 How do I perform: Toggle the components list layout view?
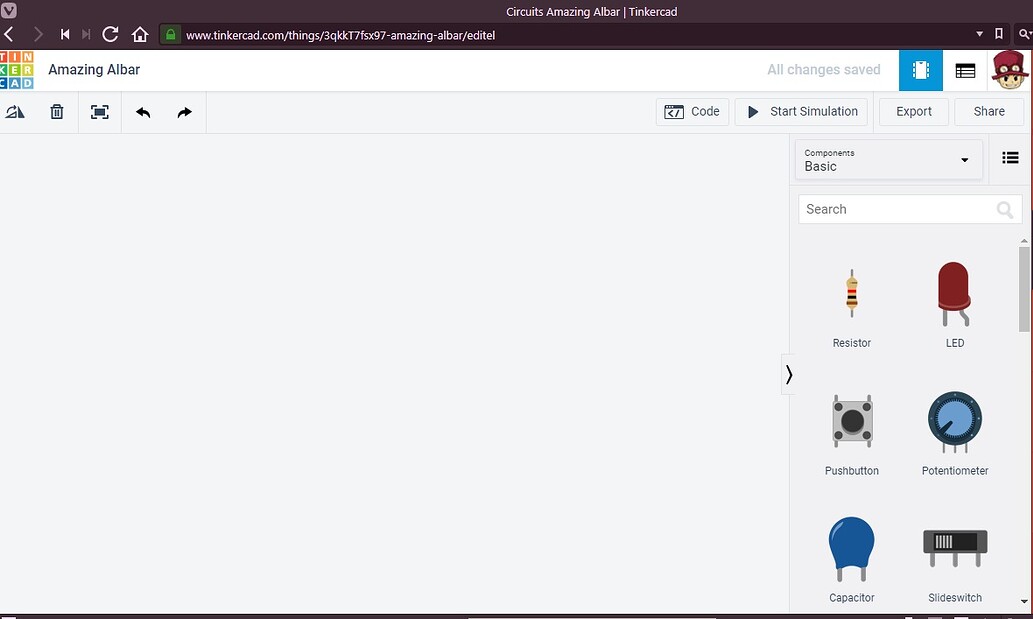point(1010,157)
